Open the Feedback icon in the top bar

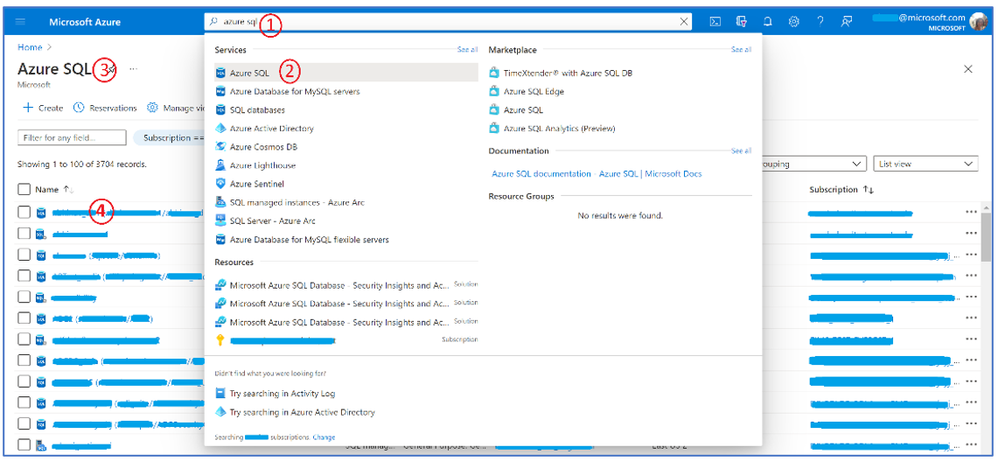[x=846, y=22]
